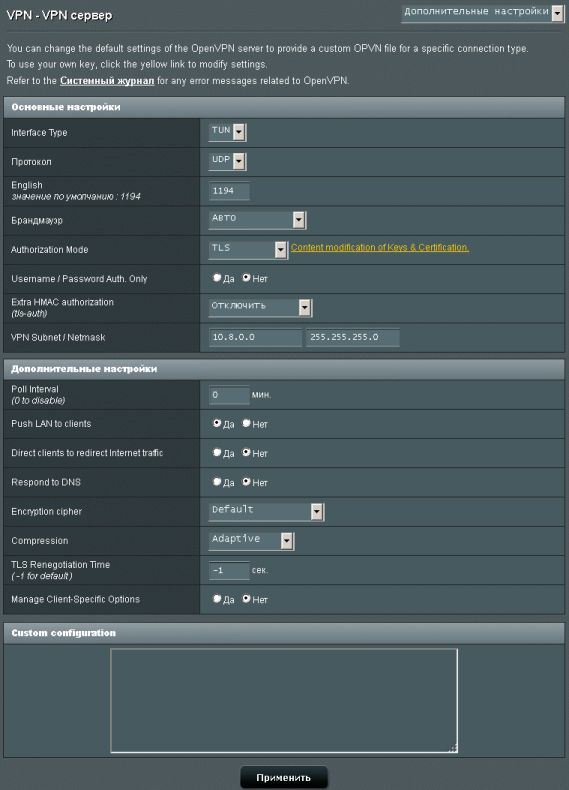
Task: Click the Compression label
Action: pyautogui.click(x=39, y=541)
